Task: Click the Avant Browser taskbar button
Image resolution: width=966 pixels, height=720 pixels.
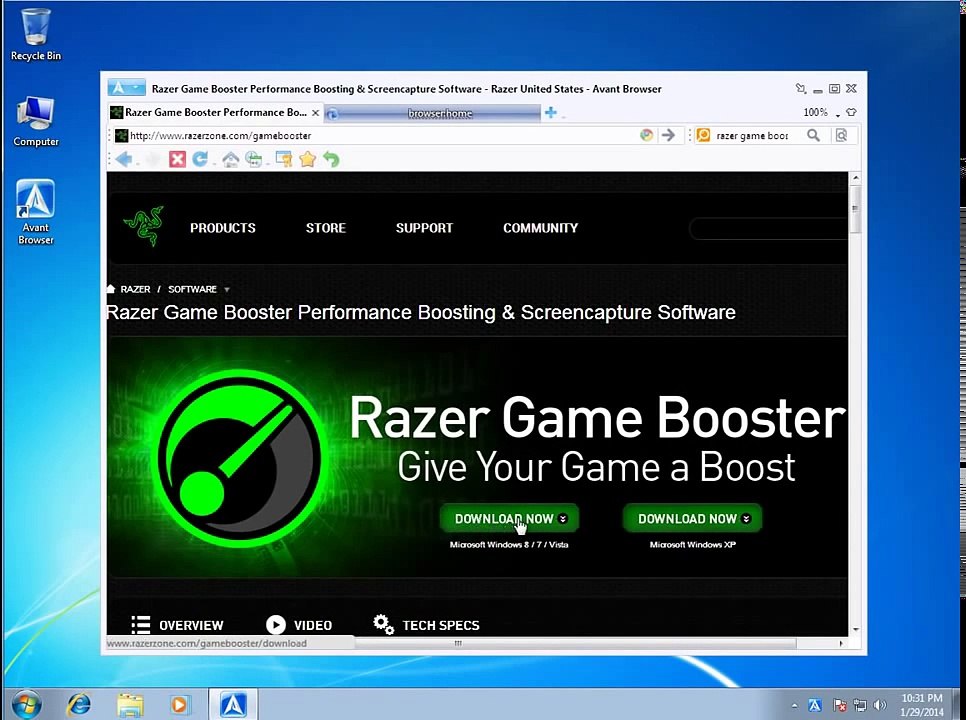Action: point(233,704)
